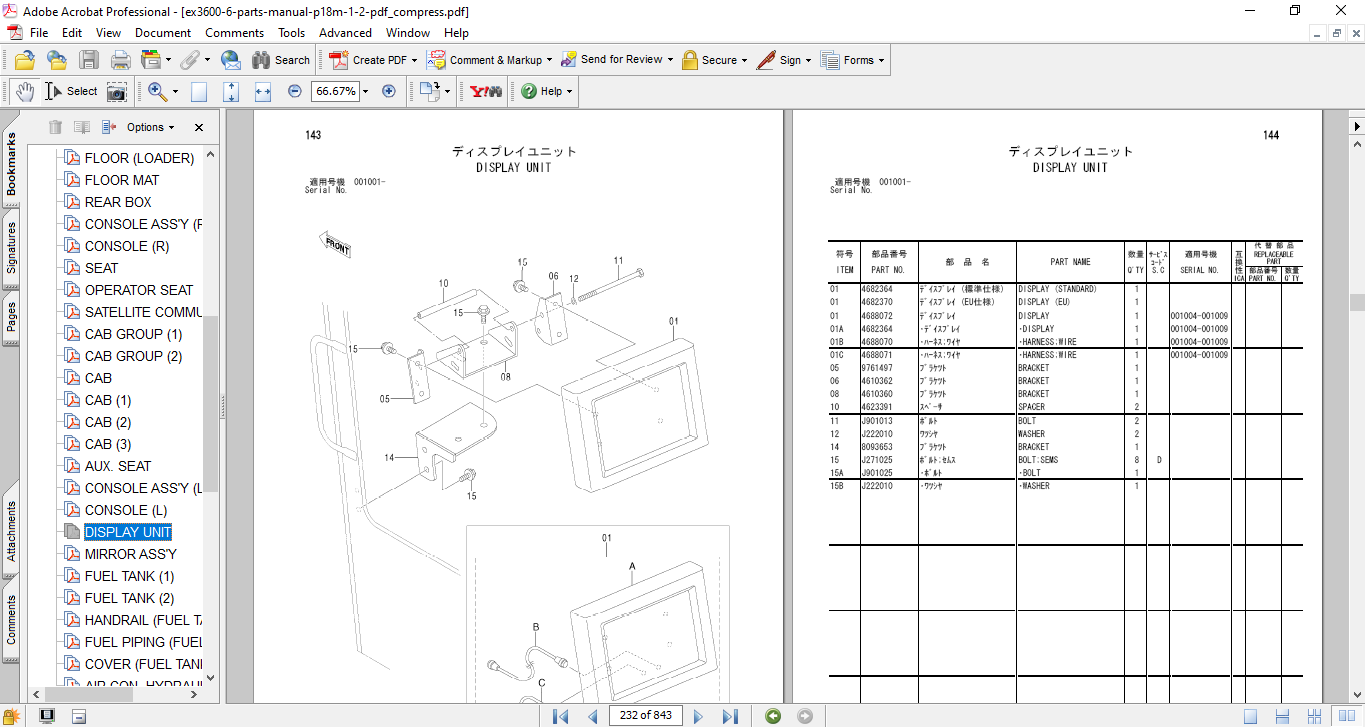Click the Print icon in toolbar
The image size is (1365, 727).
pos(120,60)
